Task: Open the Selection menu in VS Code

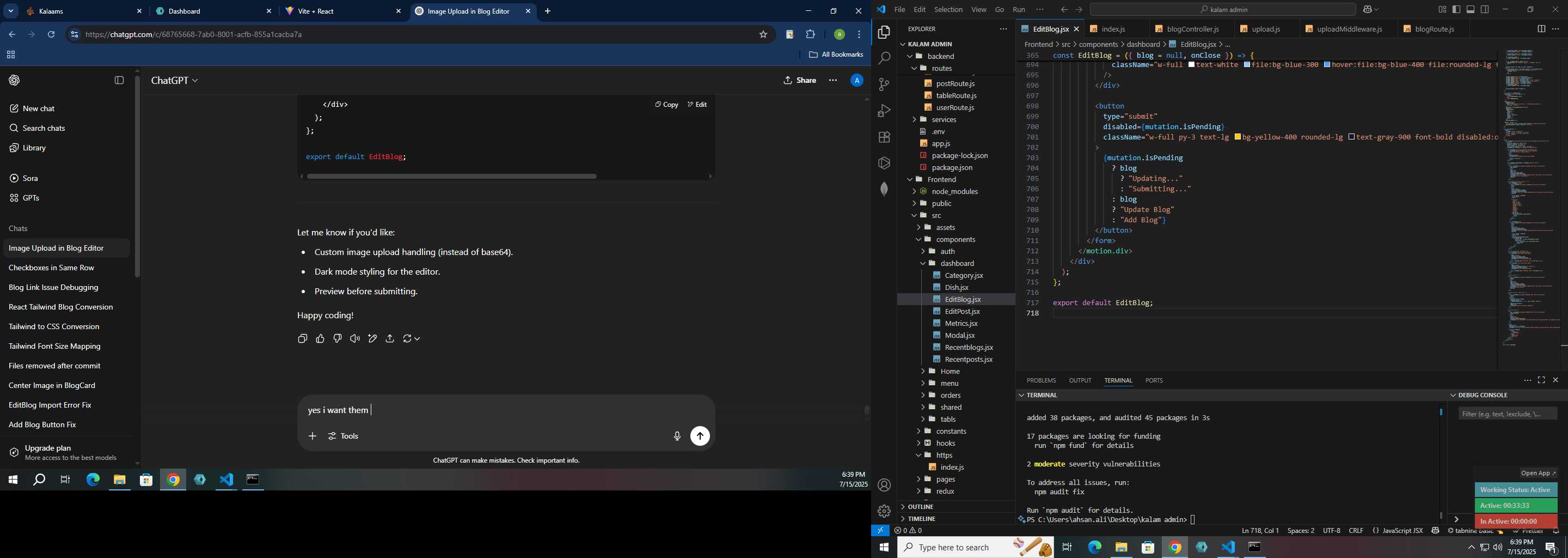Action: pos(948,9)
